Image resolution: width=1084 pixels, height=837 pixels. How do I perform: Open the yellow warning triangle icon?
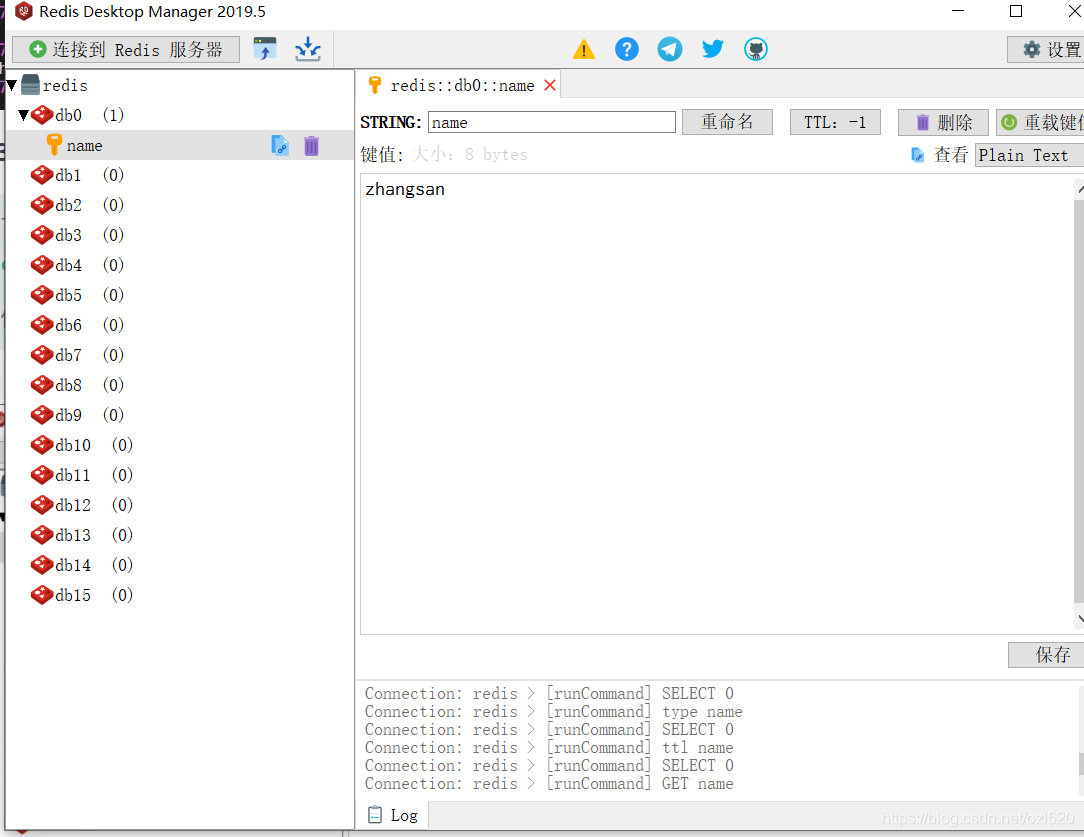584,49
